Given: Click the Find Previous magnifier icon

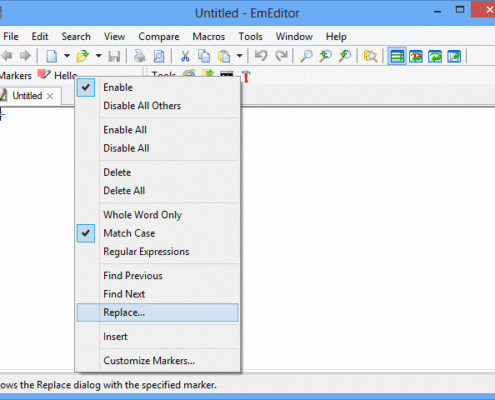Looking at the screenshot, I should (x=325, y=56).
